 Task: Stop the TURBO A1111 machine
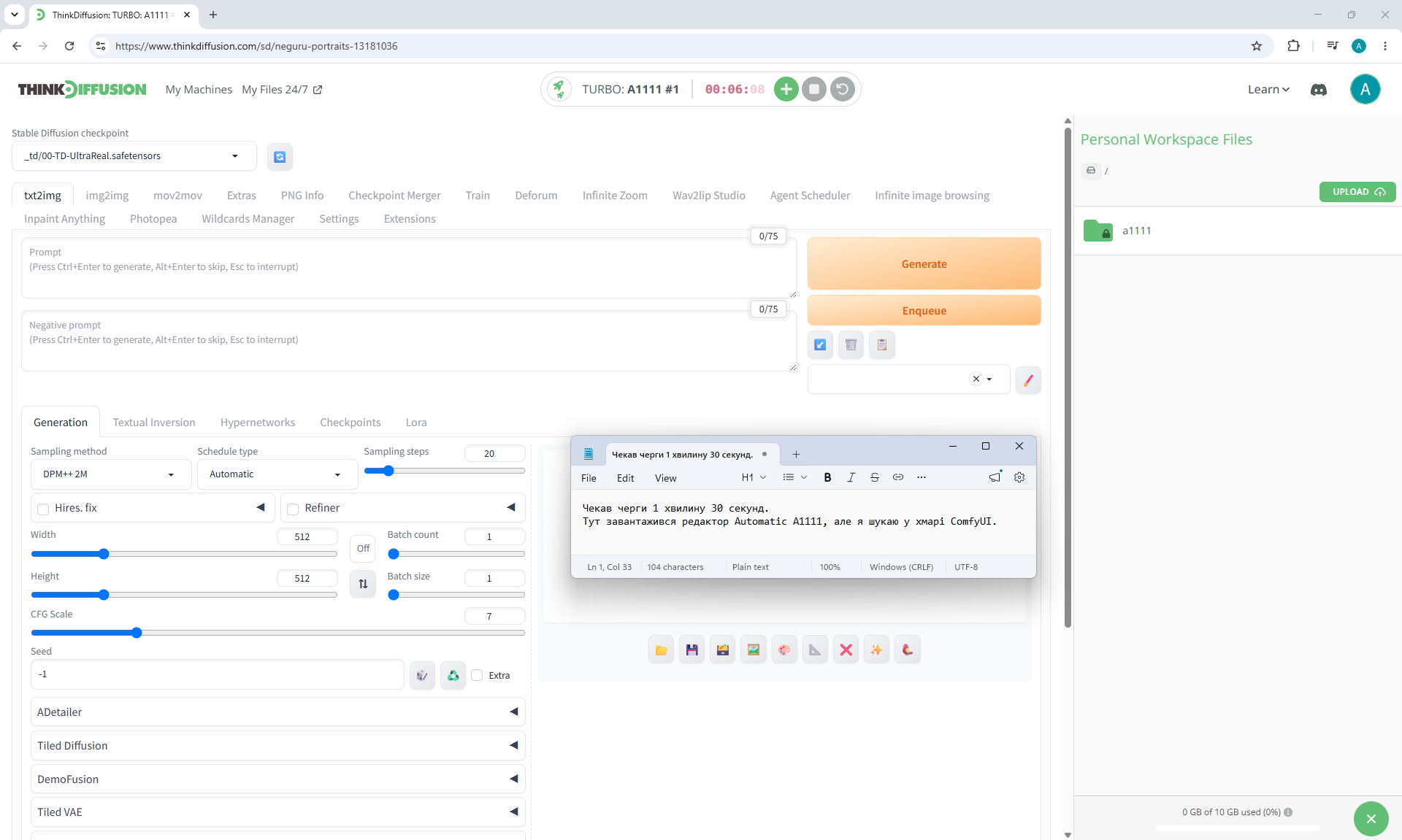pyautogui.click(x=814, y=89)
